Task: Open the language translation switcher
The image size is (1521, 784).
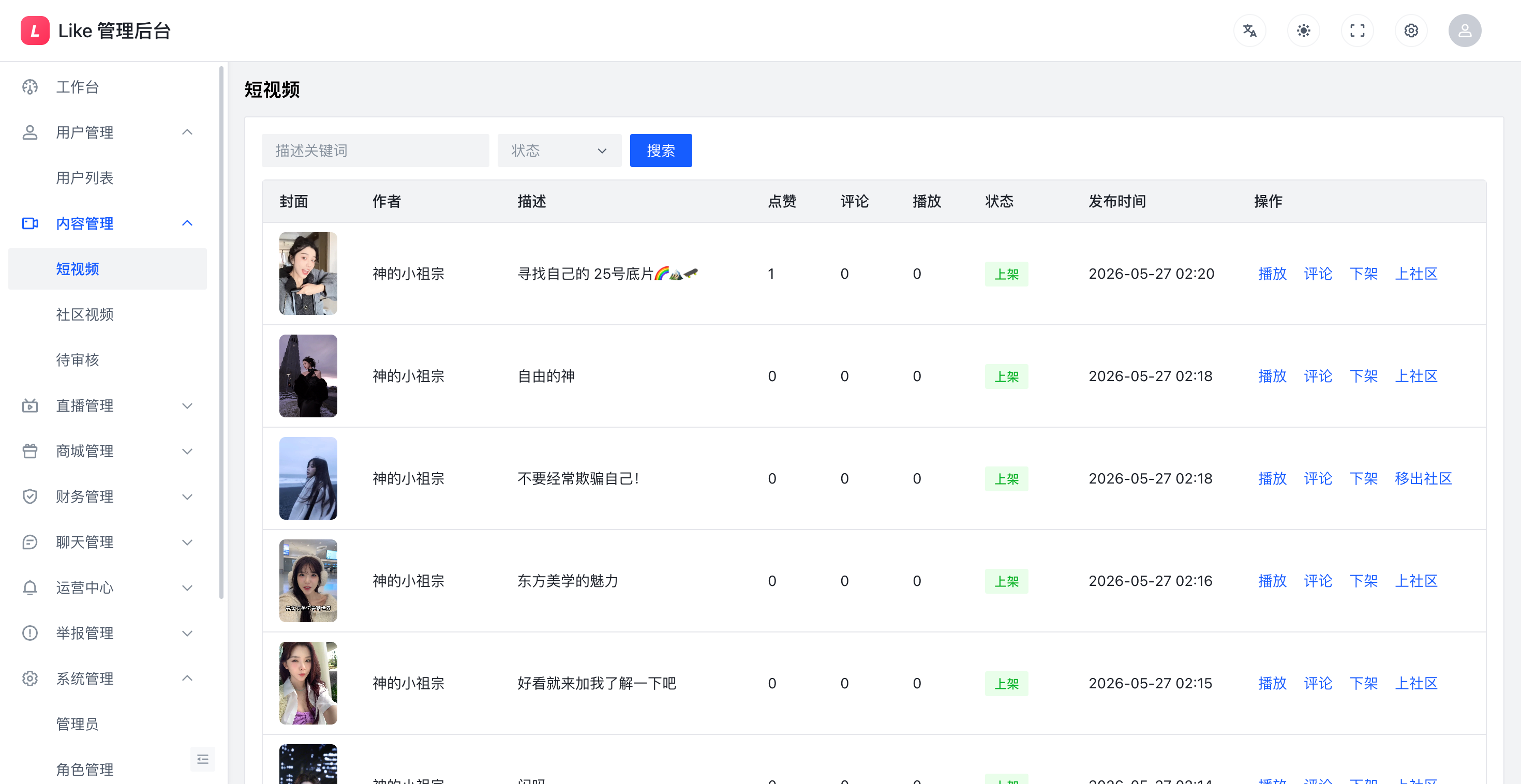Action: tap(1249, 31)
